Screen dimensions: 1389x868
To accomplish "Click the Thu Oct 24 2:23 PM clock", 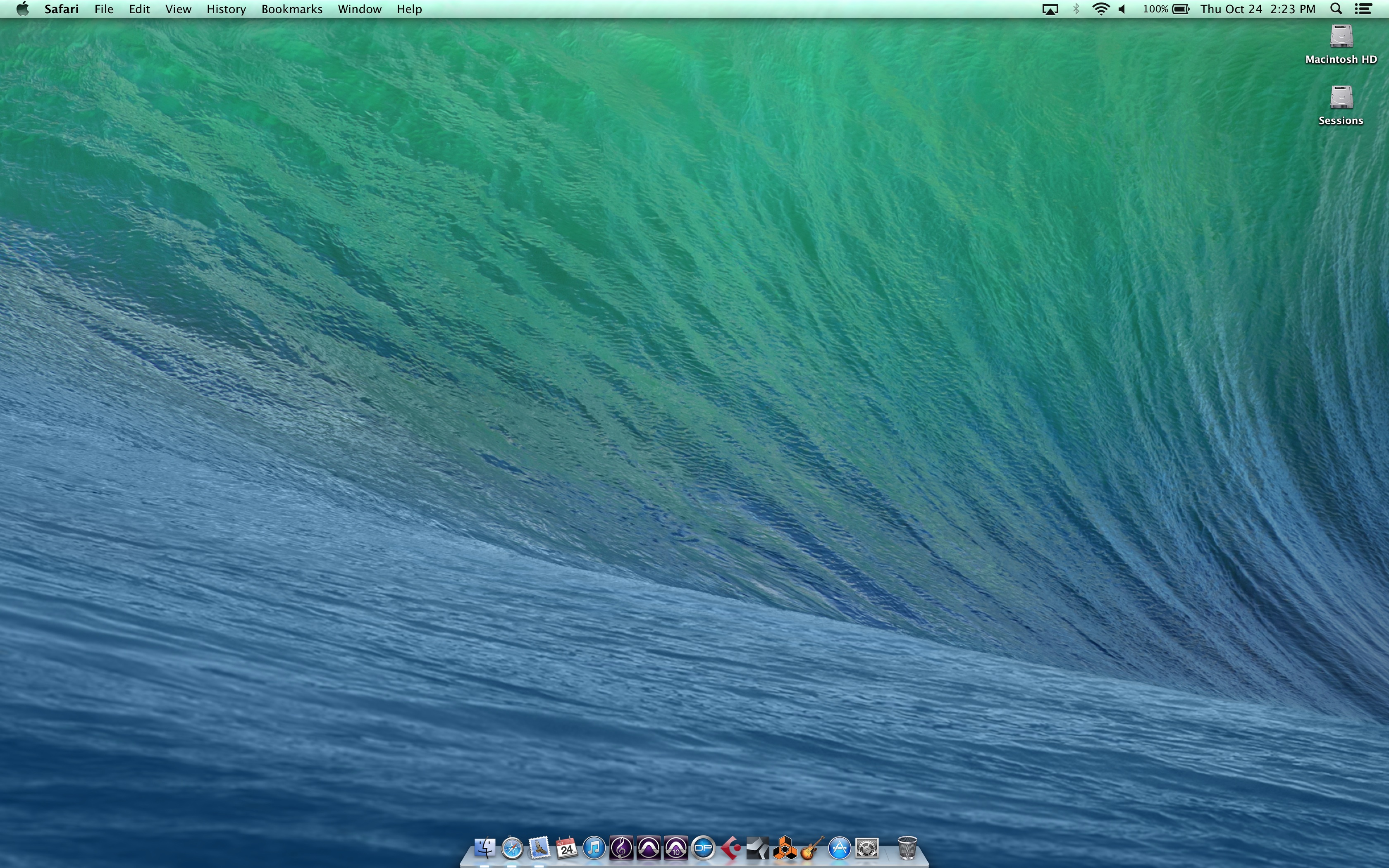I will 1258,9.
